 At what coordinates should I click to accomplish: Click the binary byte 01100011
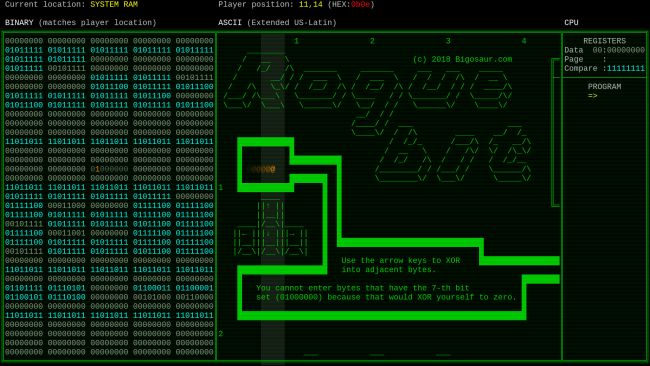[152, 288]
